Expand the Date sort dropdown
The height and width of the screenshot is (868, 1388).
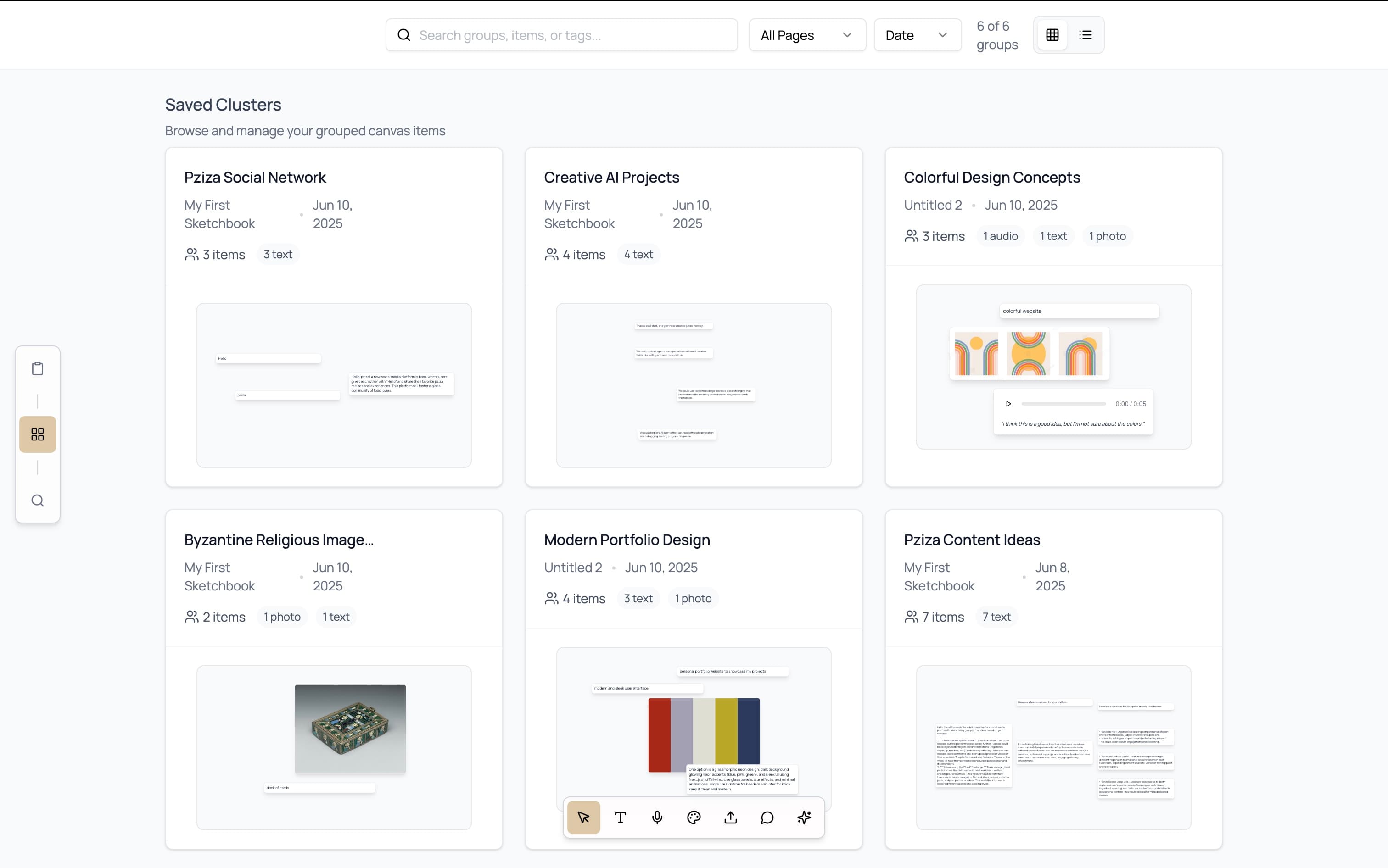coord(917,35)
